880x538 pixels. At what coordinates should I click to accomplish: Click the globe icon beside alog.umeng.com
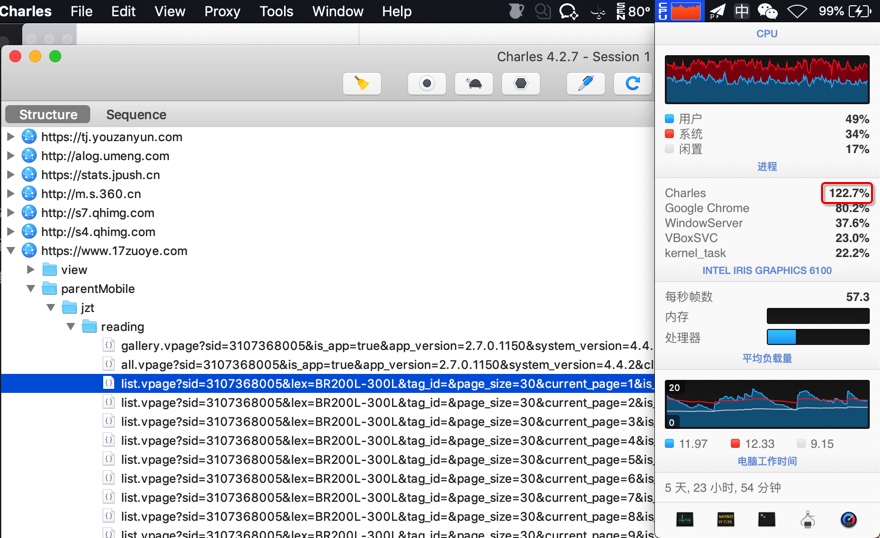(x=29, y=155)
